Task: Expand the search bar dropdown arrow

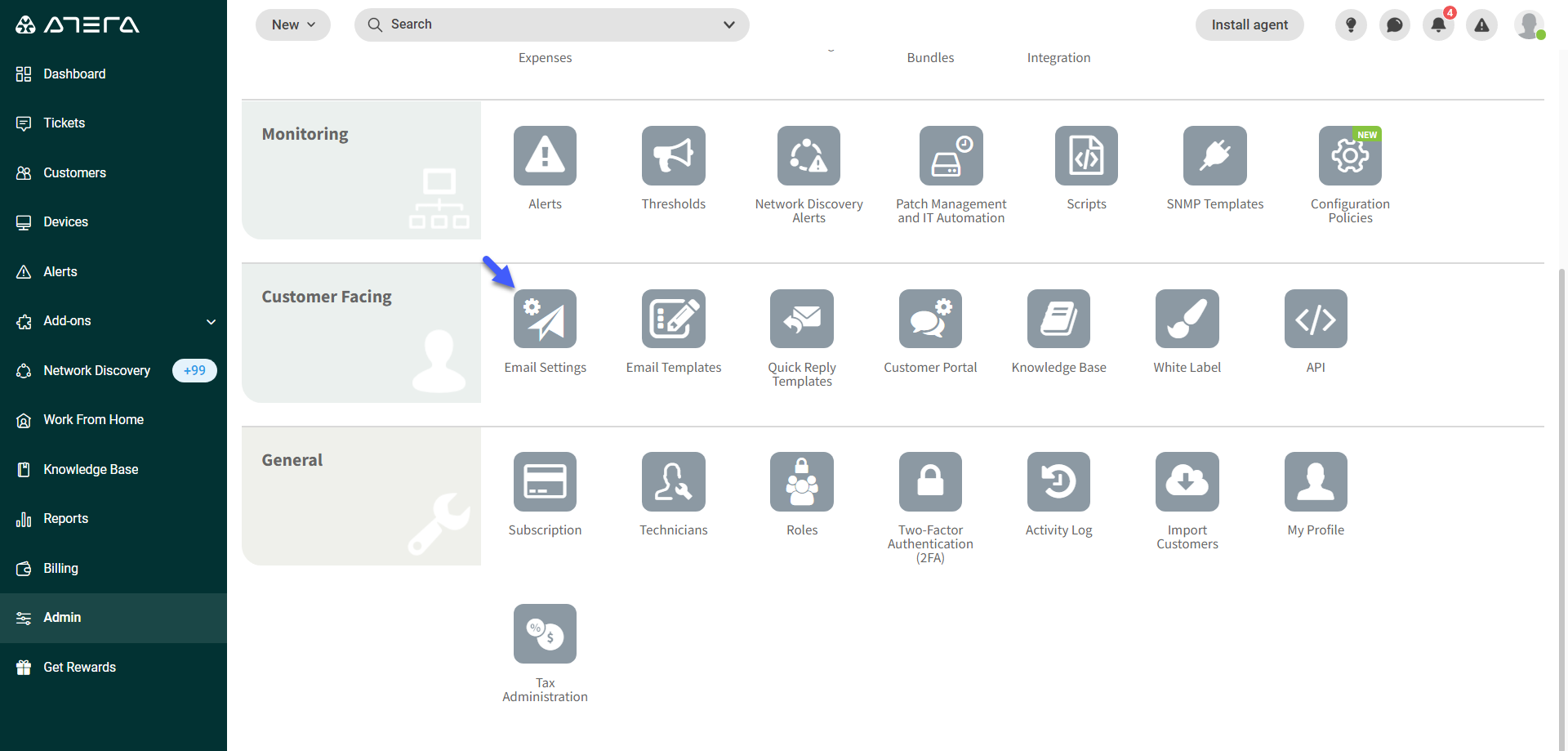Action: [x=728, y=25]
